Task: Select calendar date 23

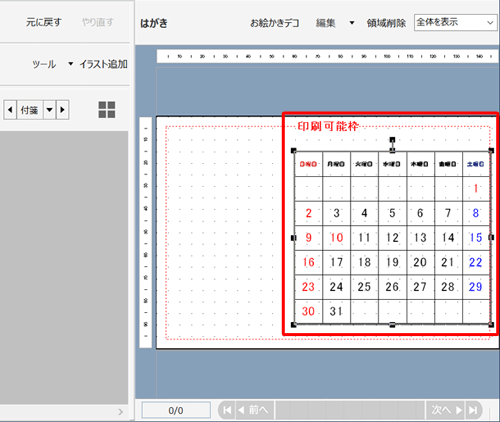Action: point(308,287)
